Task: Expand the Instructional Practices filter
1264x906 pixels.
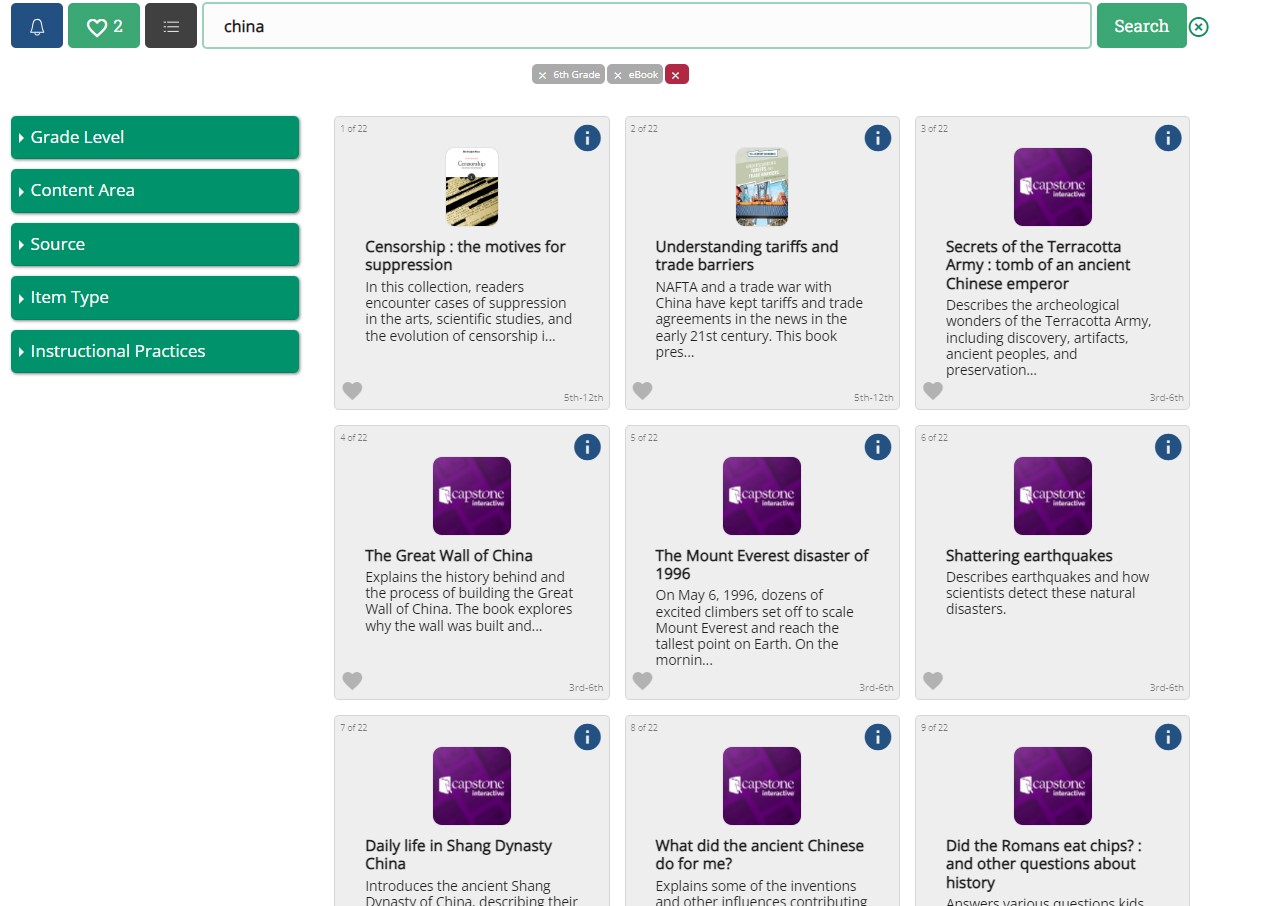Action: point(155,351)
